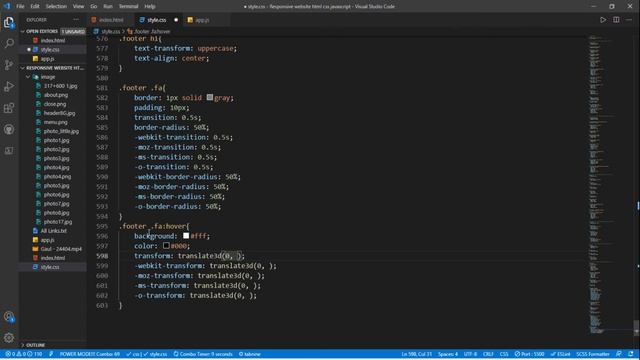Open the Run menu
This screenshot has height=360, width=640.
click(x=108, y=6)
